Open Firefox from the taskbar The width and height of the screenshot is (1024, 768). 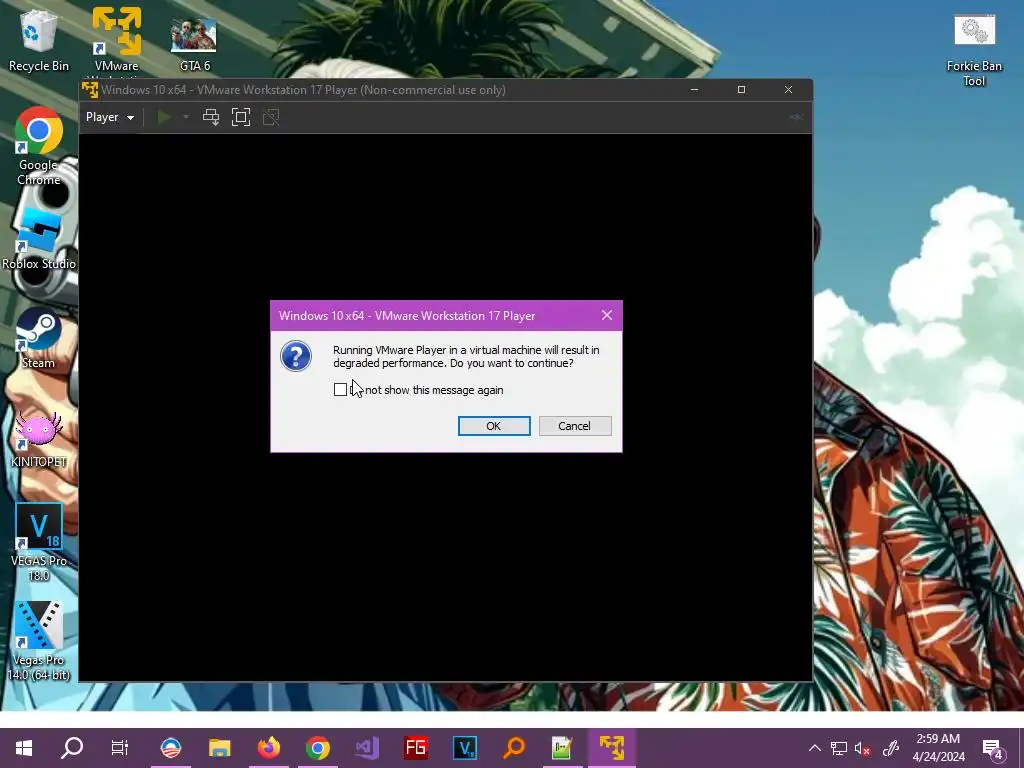click(x=268, y=748)
